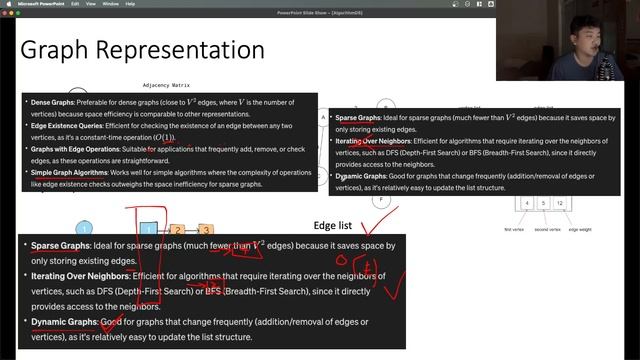This screenshot has width=640, height=360.
Task: Open the Edit menu
Action: (x=75, y=4)
